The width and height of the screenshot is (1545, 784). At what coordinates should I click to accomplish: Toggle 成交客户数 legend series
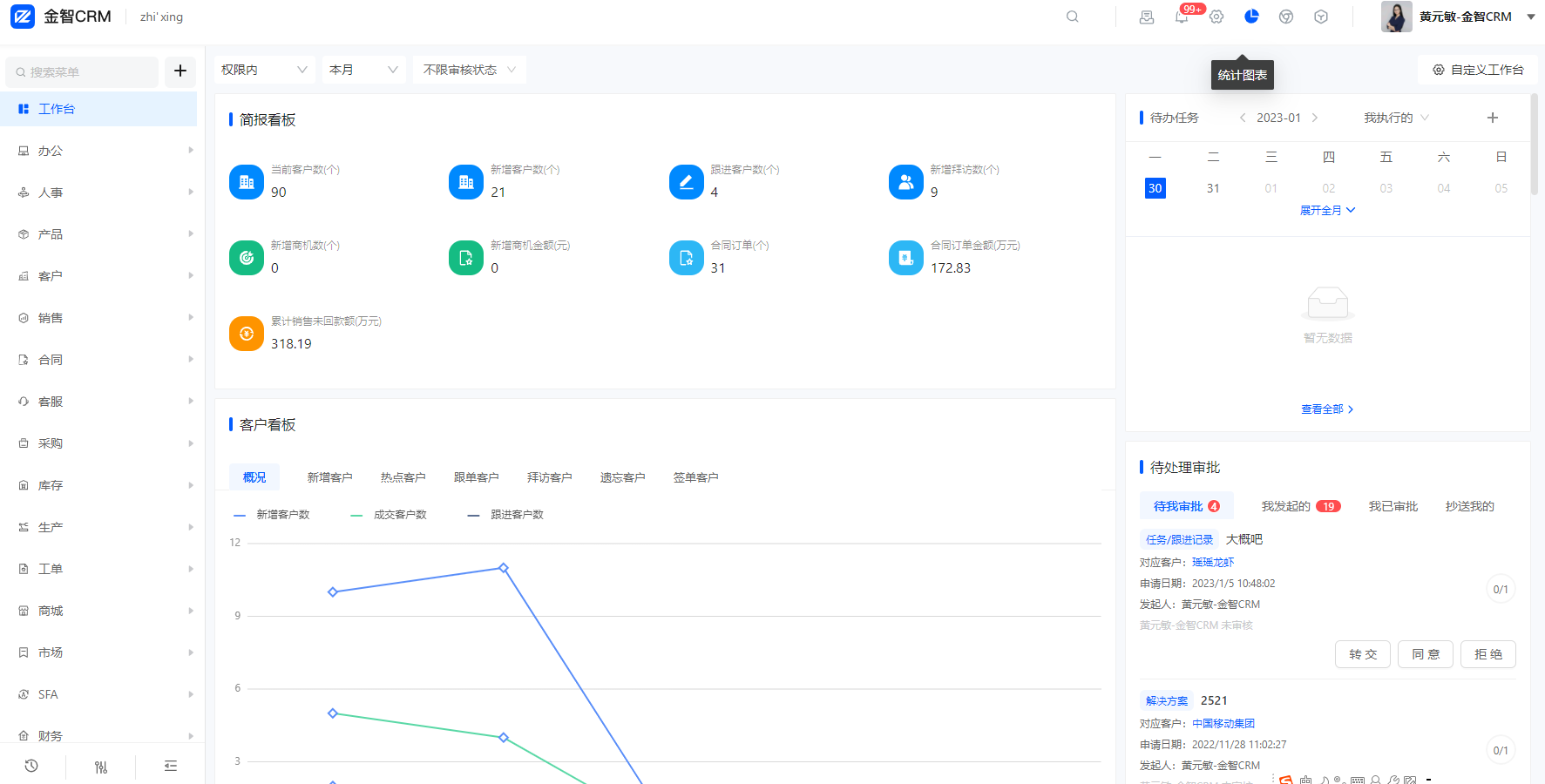pyautogui.click(x=389, y=515)
